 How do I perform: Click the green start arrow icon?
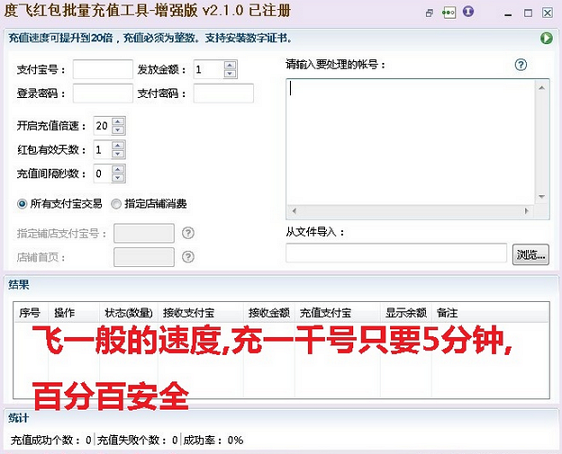click(x=546, y=38)
